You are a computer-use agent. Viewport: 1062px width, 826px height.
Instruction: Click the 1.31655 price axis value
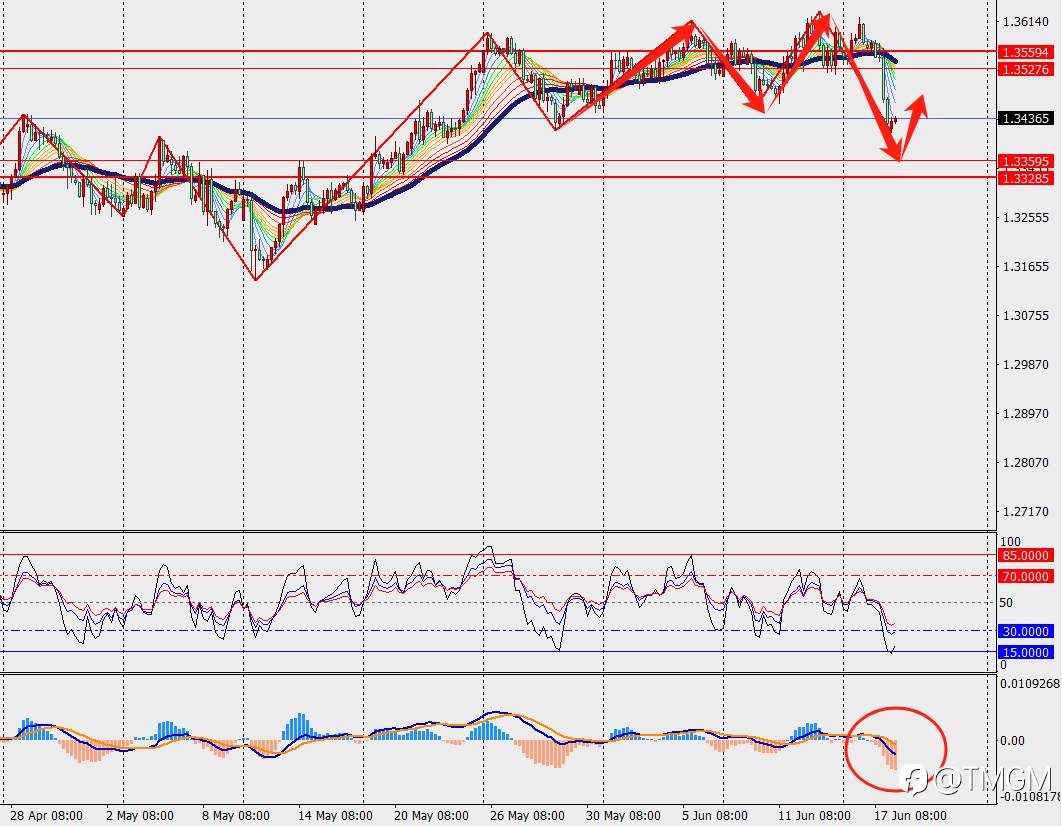tap(1025, 266)
